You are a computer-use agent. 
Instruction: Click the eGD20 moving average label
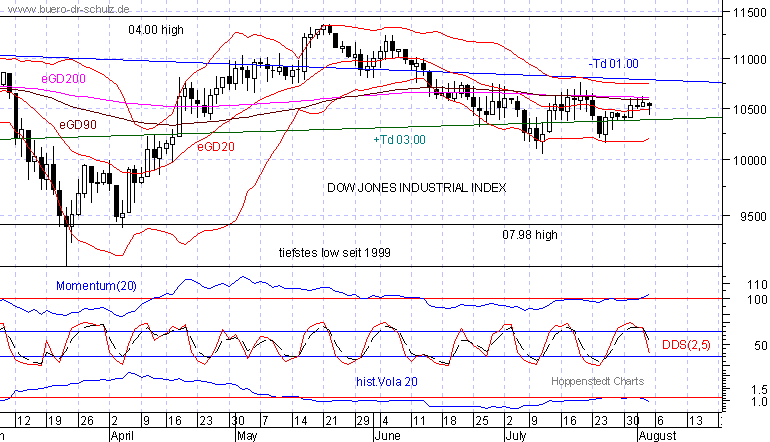[x=216, y=146]
